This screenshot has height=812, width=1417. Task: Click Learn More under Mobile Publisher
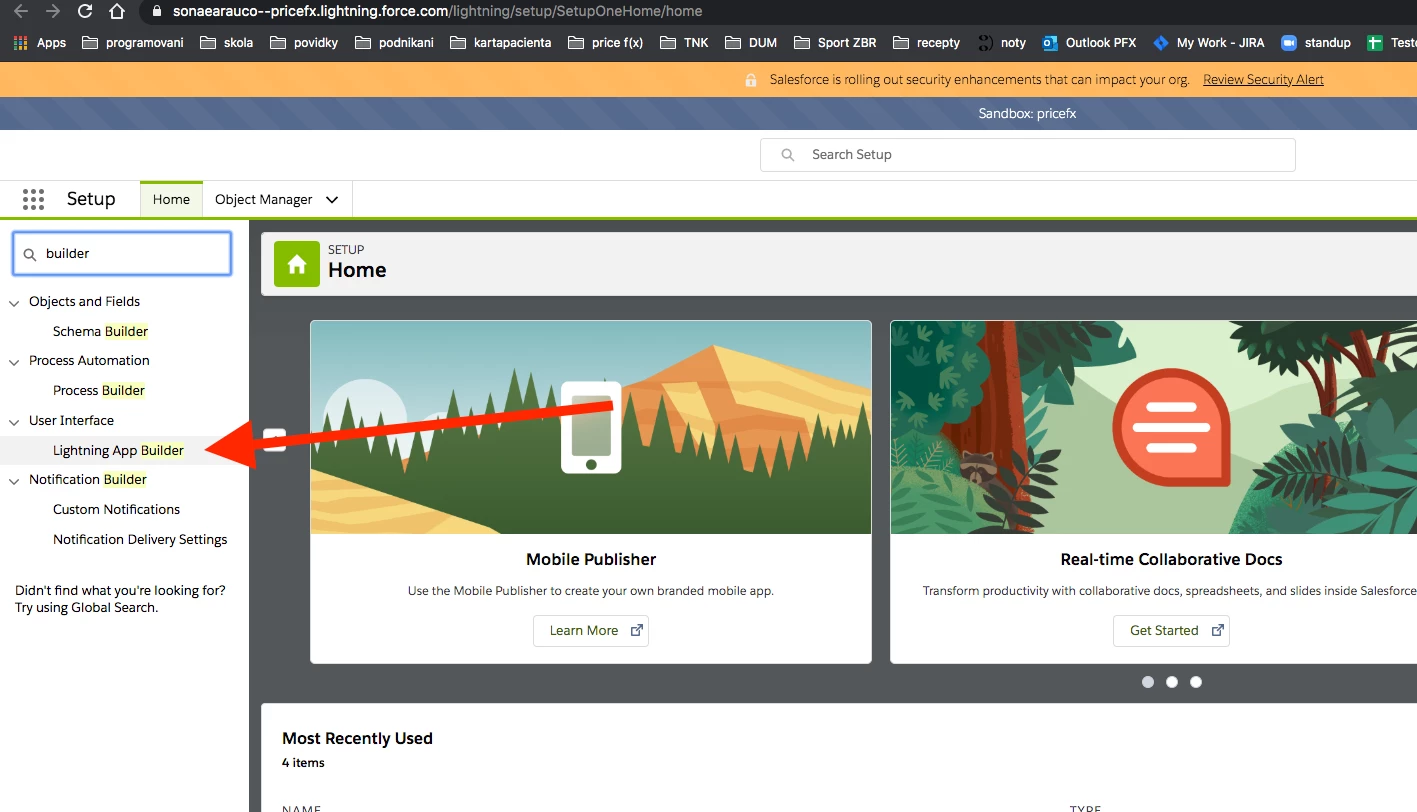(x=583, y=630)
